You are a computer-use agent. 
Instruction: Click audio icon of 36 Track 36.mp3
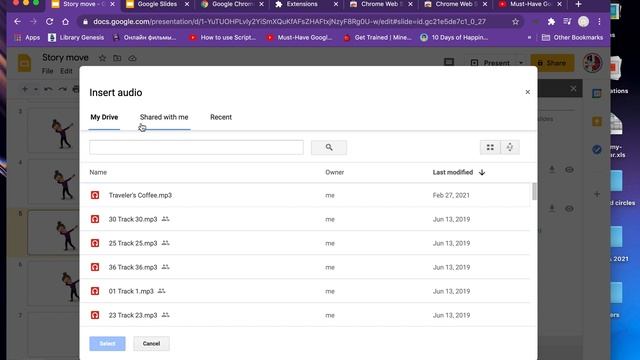(x=95, y=267)
